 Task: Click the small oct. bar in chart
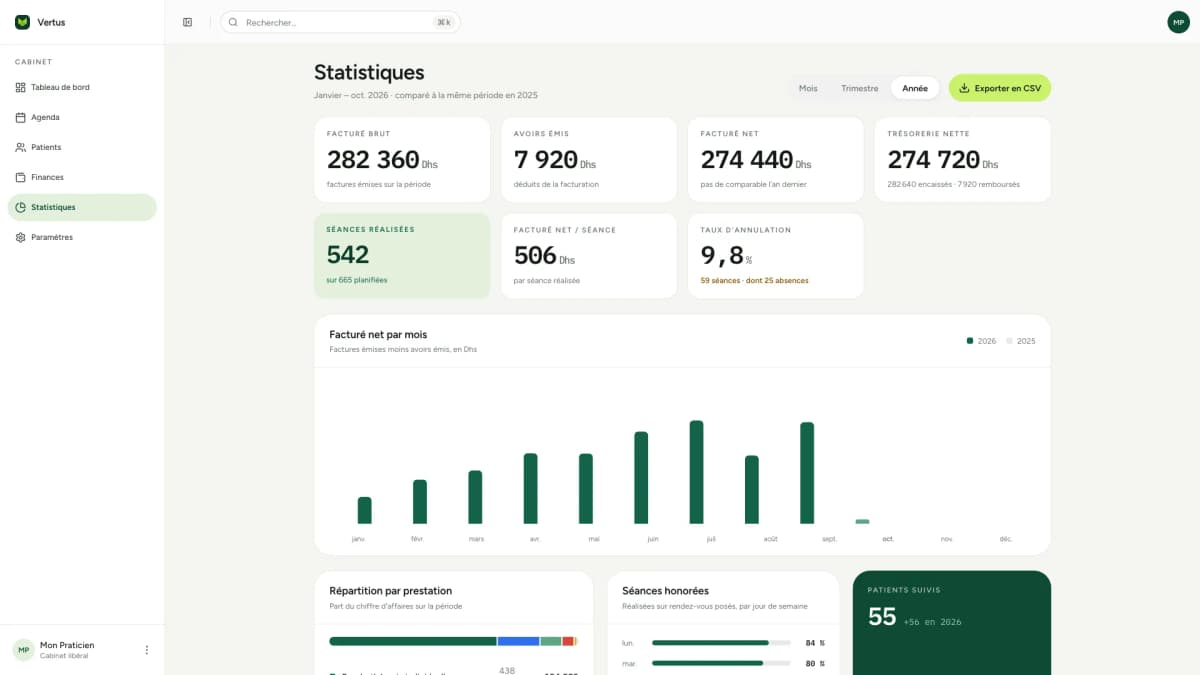[862, 521]
